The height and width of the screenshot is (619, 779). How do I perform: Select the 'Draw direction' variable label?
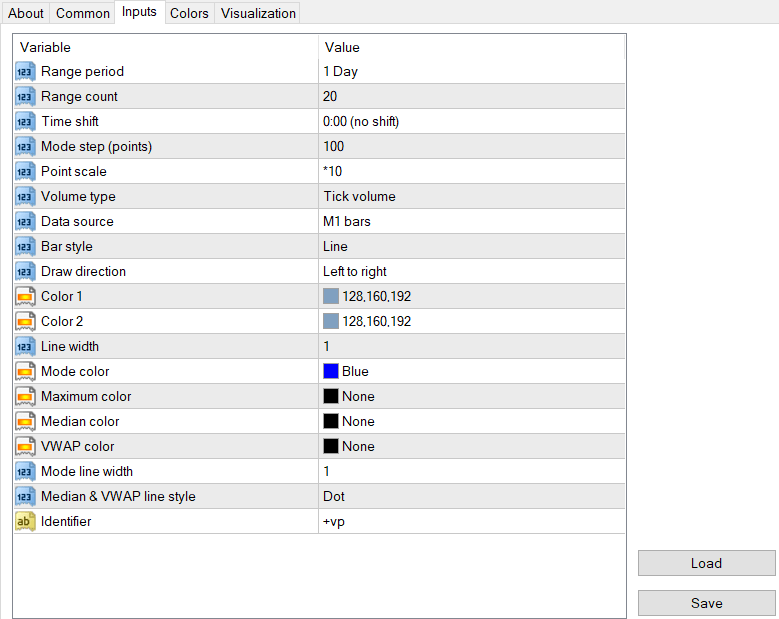point(83,272)
